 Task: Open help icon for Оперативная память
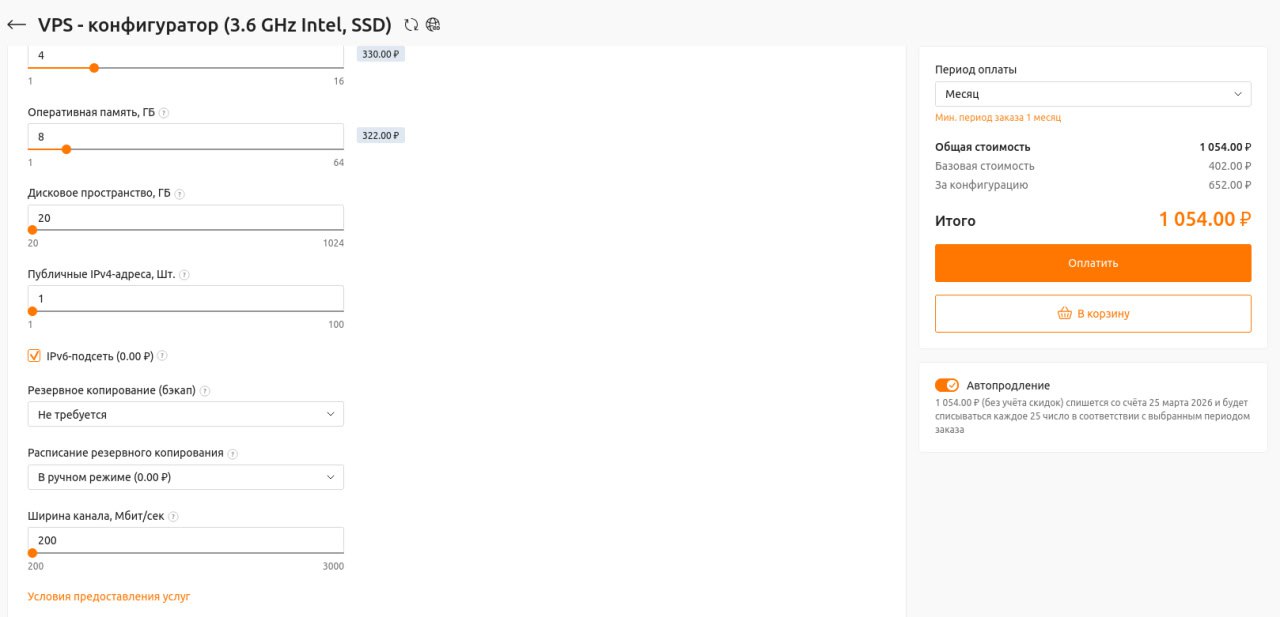coord(164,113)
